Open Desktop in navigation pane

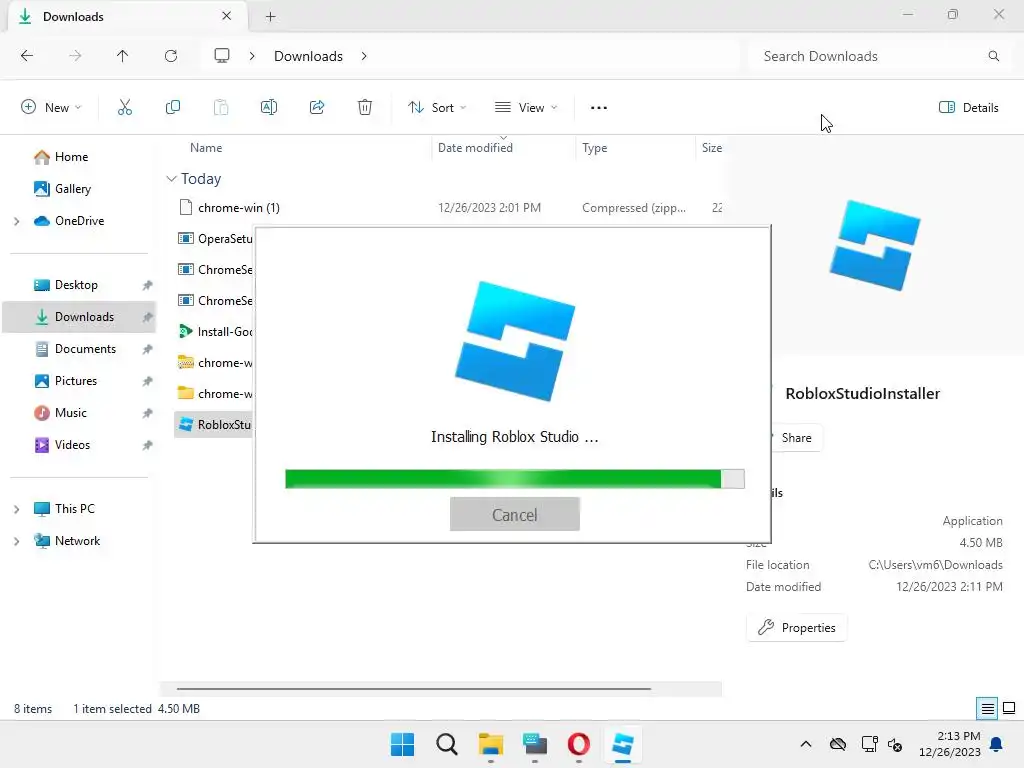click(76, 285)
